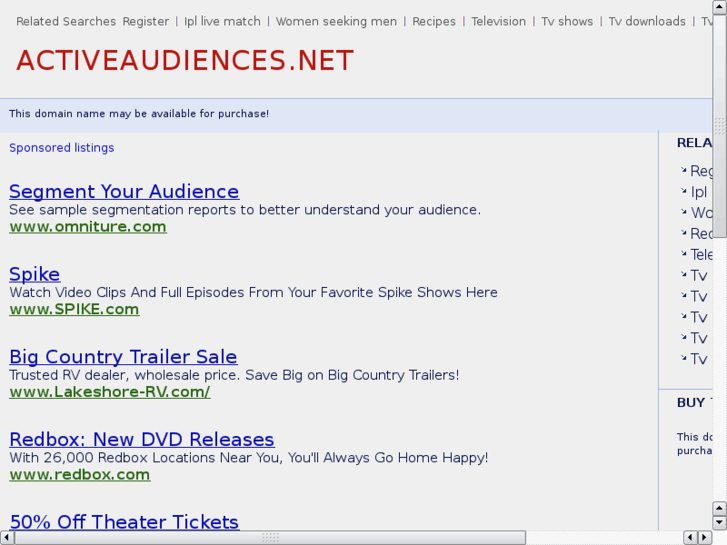Click the horizontal scrollbar right arrow at far right
This screenshot has height=545, width=727.
pyautogui.click(x=705, y=538)
